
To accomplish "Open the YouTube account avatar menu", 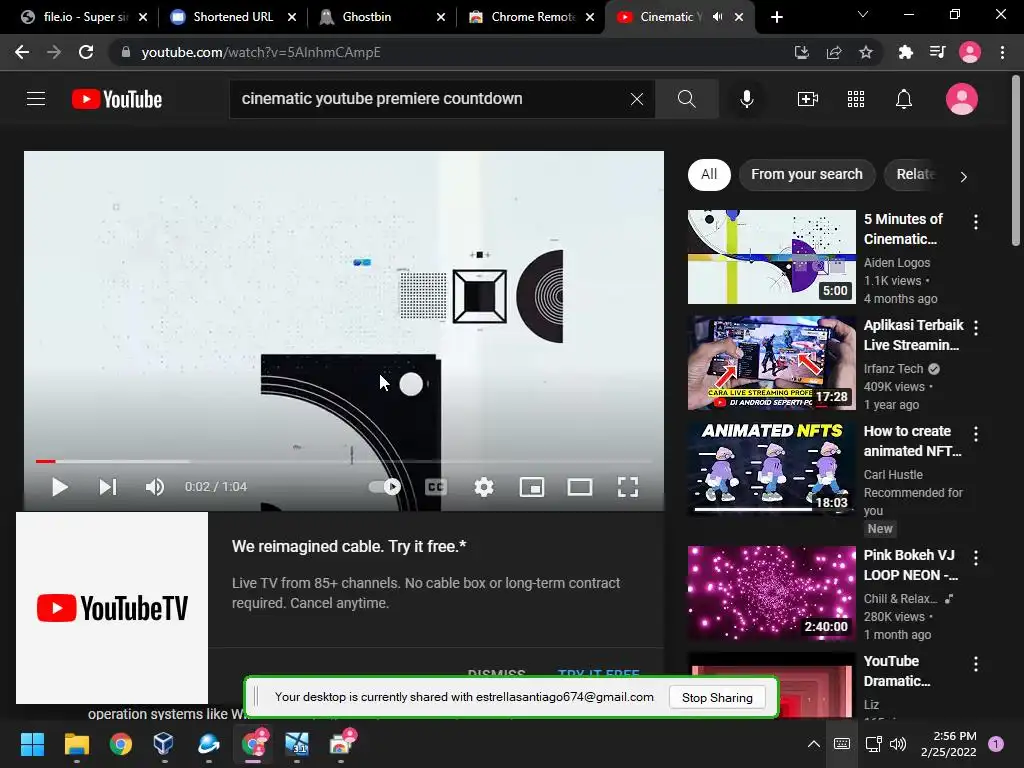I will pyautogui.click(x=961, y=99).
